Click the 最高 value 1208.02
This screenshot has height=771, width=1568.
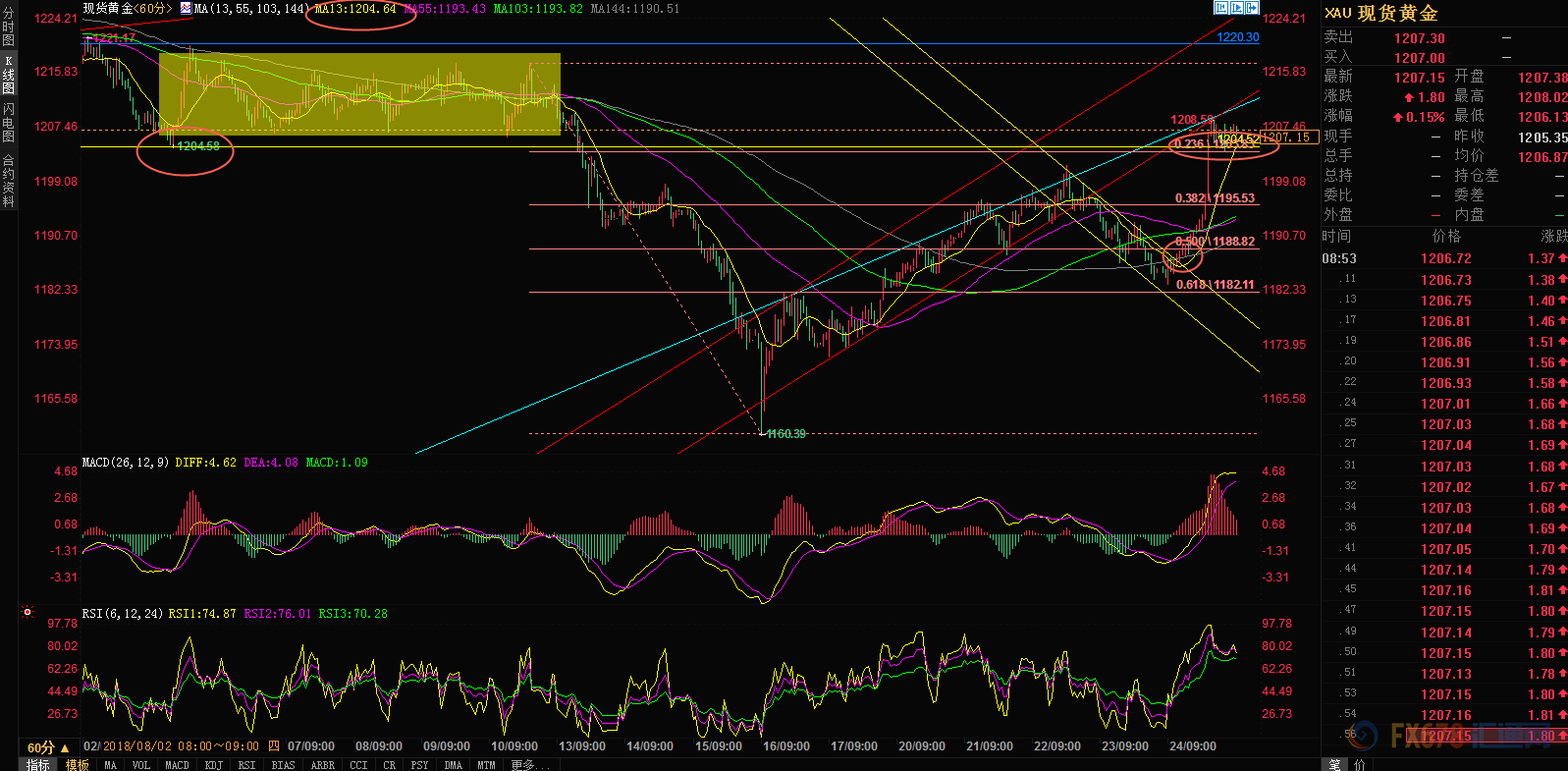(x=1542, y=97)
